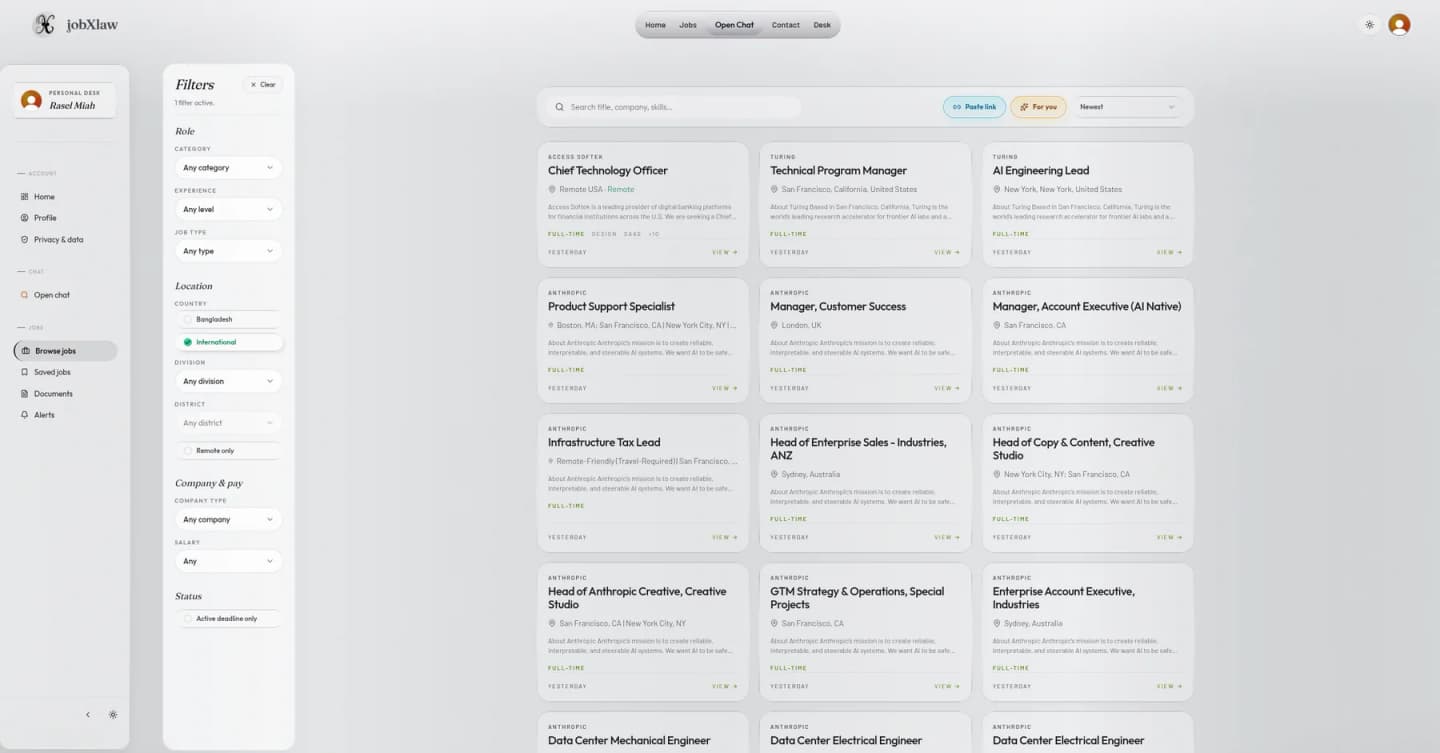View the GTM Strategy & Operations job
Screen dimensions: 1440x753
coord(946,686)
